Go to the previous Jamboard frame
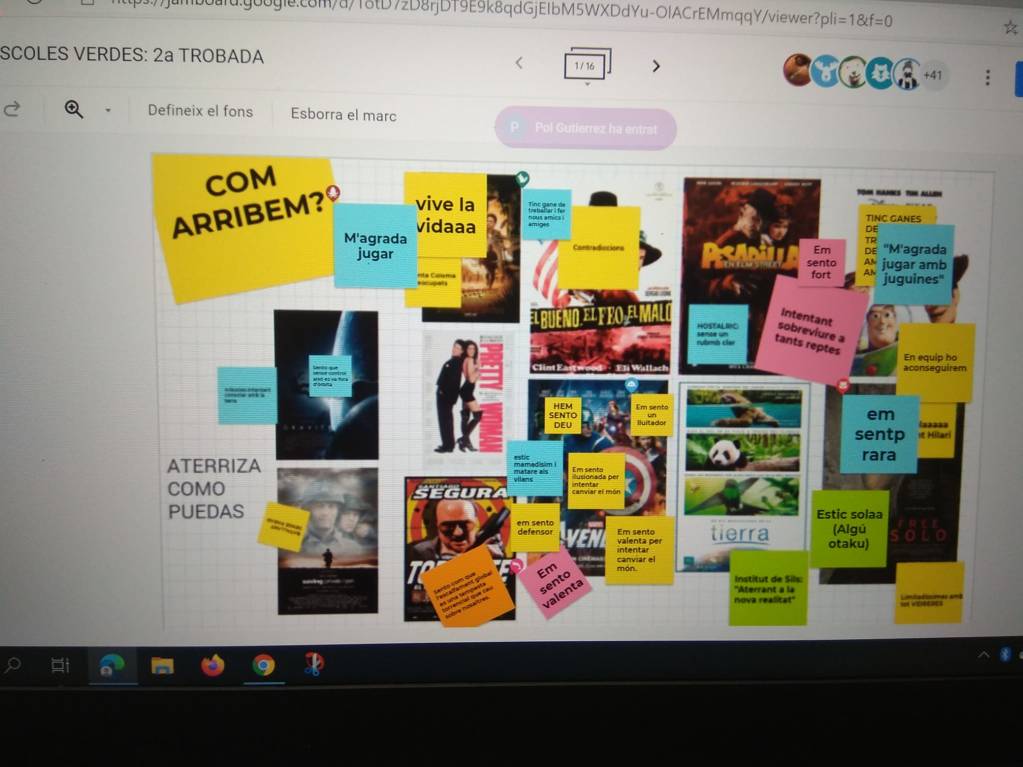The width and height of the screenshot is (1023, 767). (519, 63)
